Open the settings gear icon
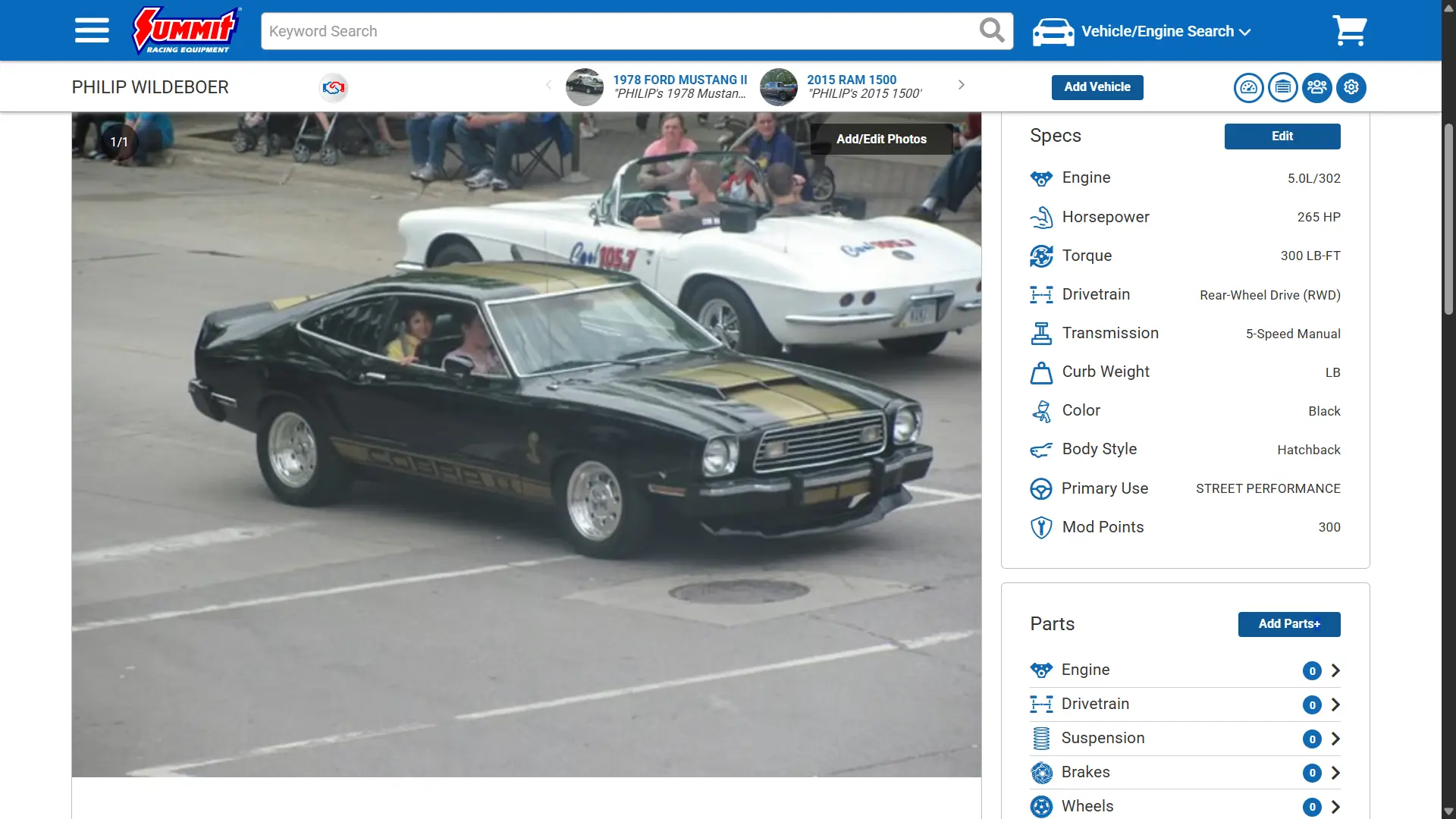 point(1351,88)
